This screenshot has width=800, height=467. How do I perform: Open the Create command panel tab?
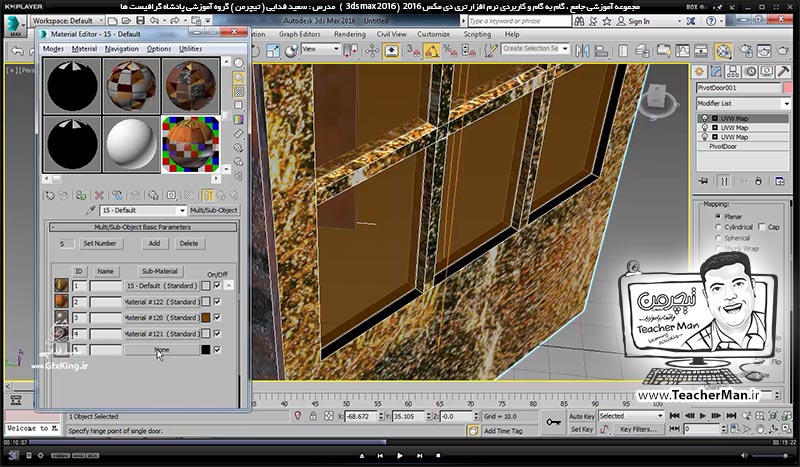tap(699, 72)
